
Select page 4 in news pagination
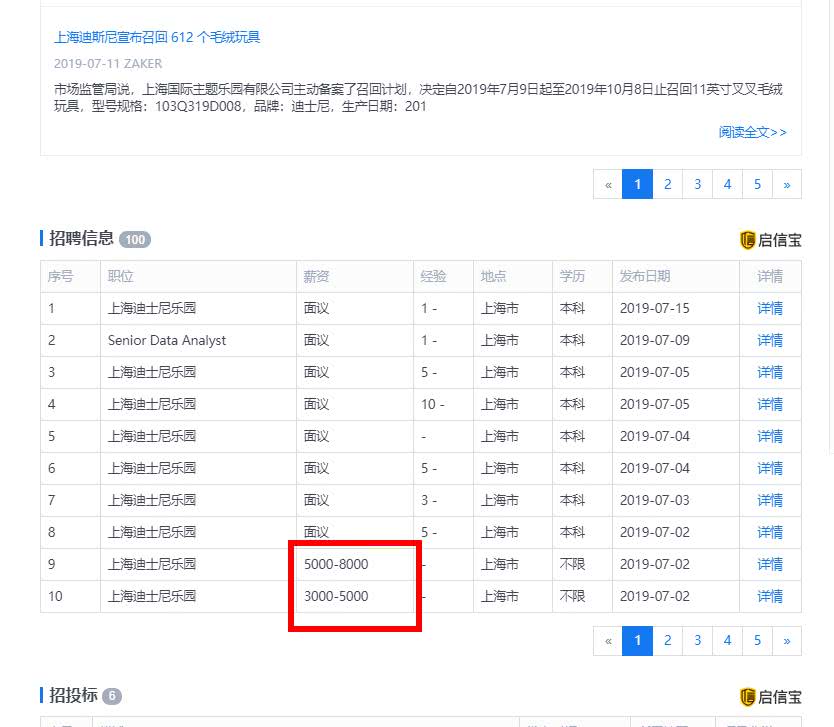(x=727, y=185)
